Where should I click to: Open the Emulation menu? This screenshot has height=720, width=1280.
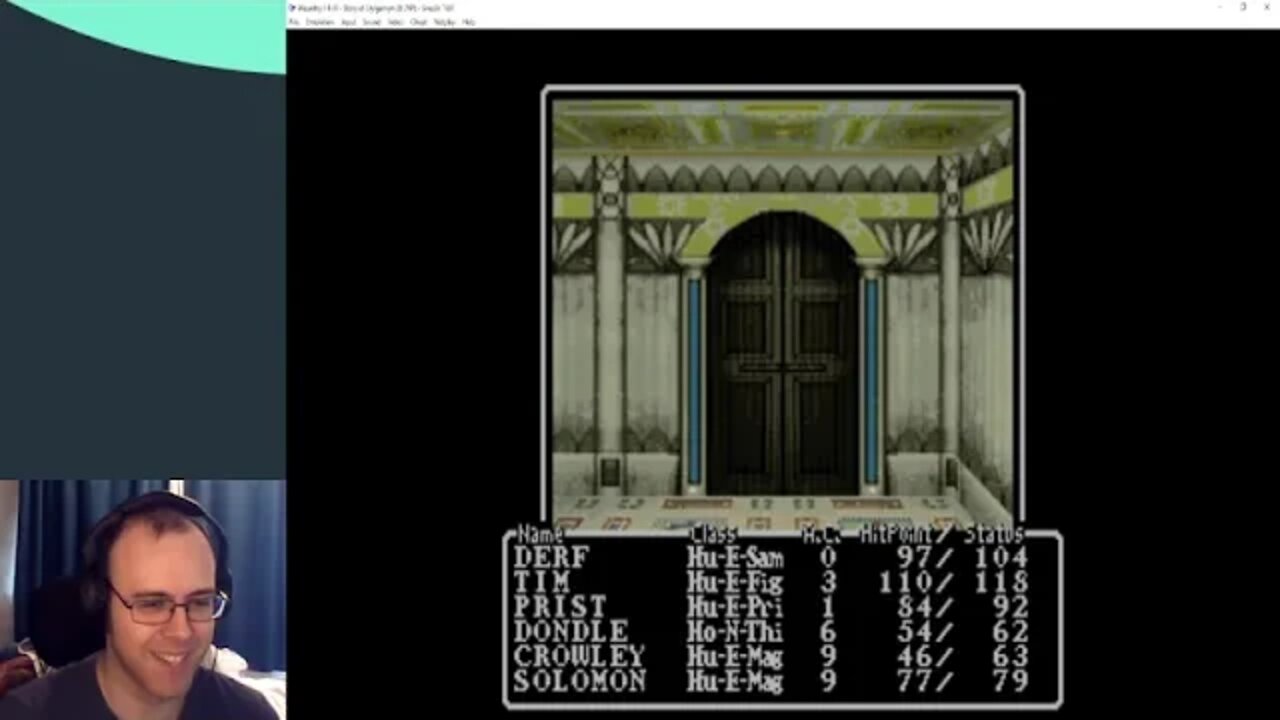click(x=320, y=22)
